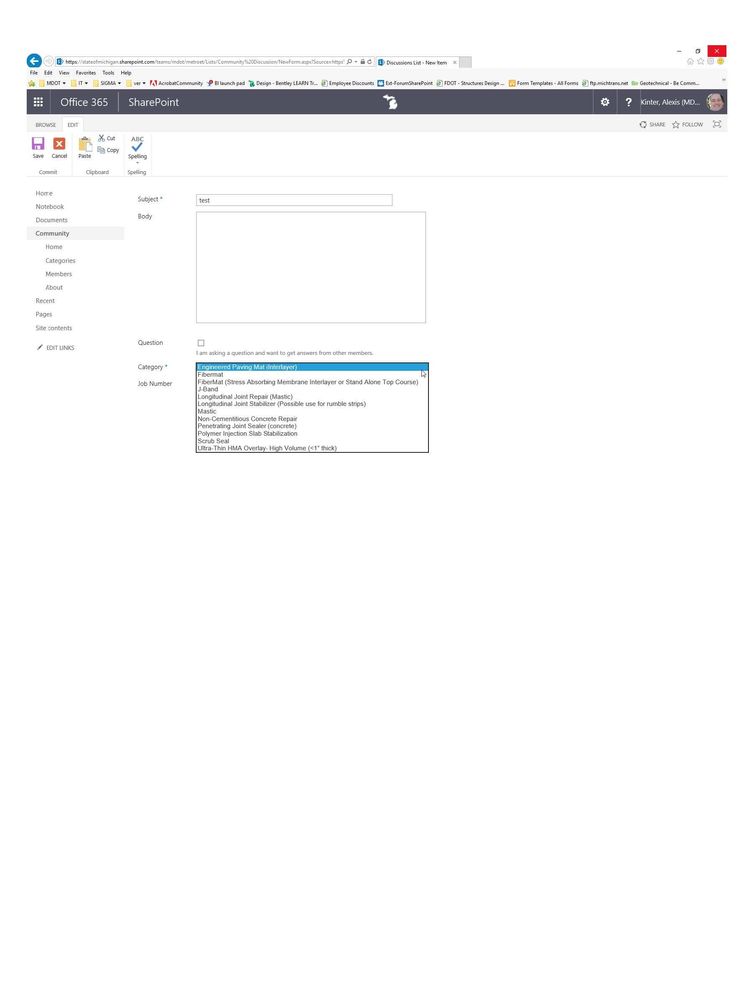The width and height of the screenshot is (754, 999).
Task: Cancel the new item form
Action: (59, 147)
